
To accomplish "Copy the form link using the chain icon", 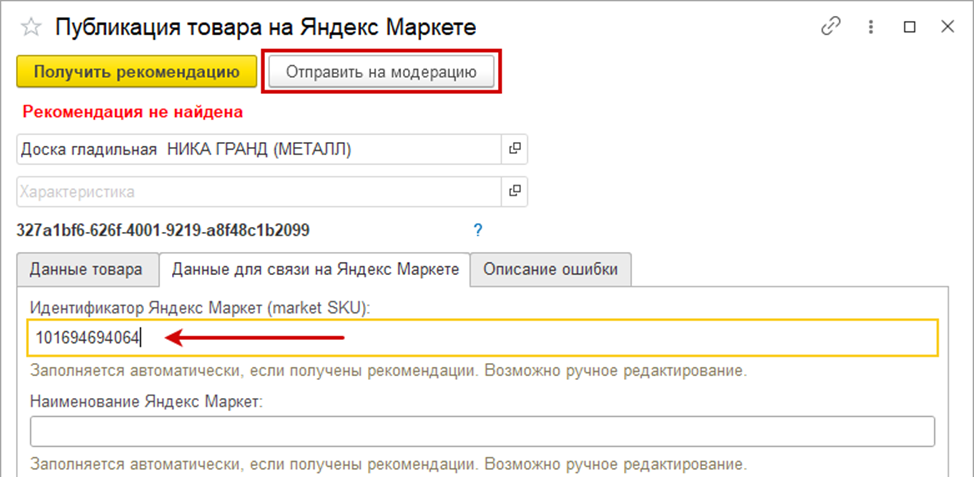I will point(830,27).
